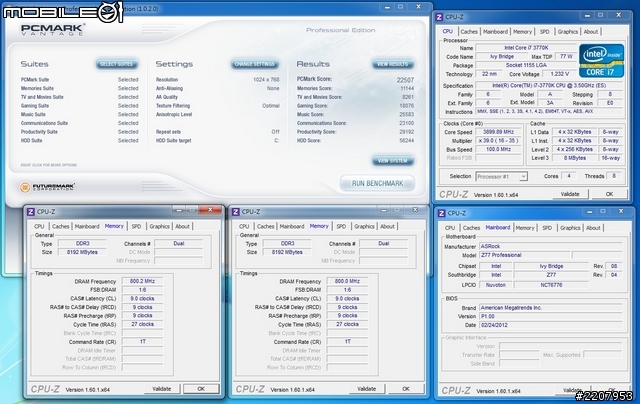Click the Intel Core i7 3770K name field
The height and width of the screenshot is (404, 640).
[x=527, y=48]
